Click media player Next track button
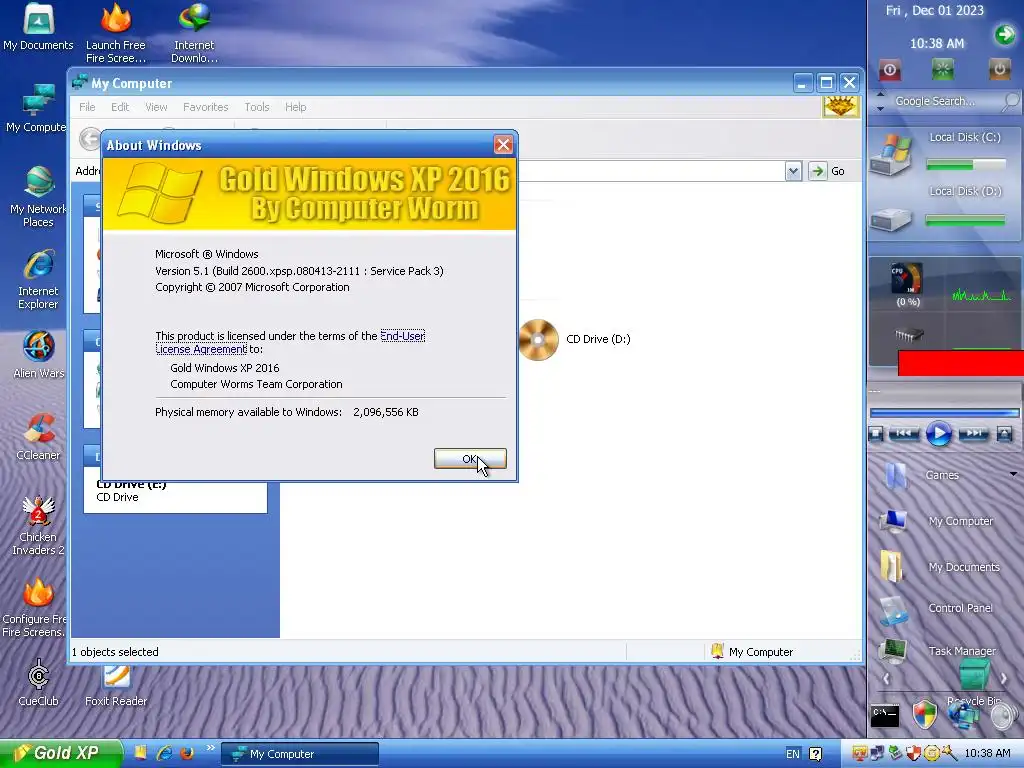The width and height of the screenshot is (1024, 768). tap(973, 434)
